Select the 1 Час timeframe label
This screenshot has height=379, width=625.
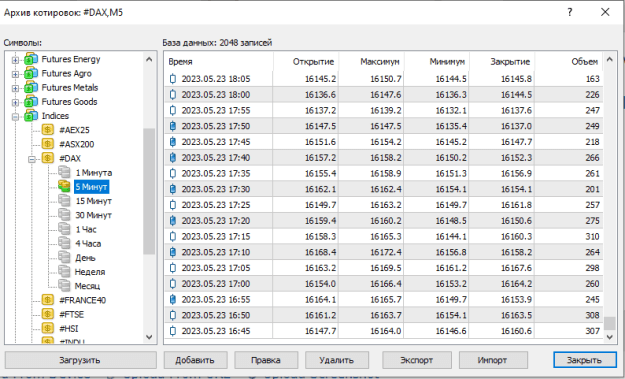tap(86, 230)
